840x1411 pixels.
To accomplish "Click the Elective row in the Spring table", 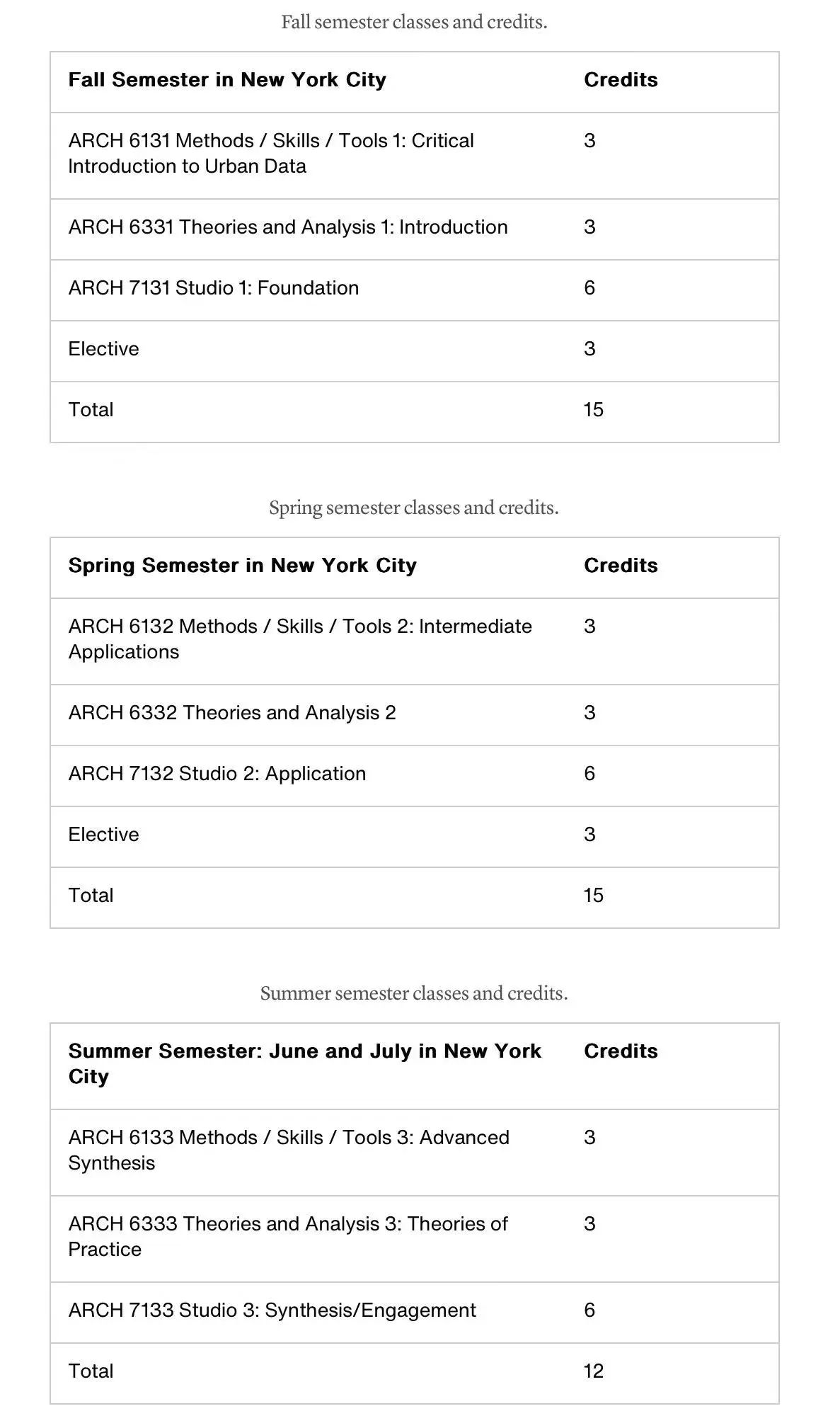I will (x=104, y=835).
